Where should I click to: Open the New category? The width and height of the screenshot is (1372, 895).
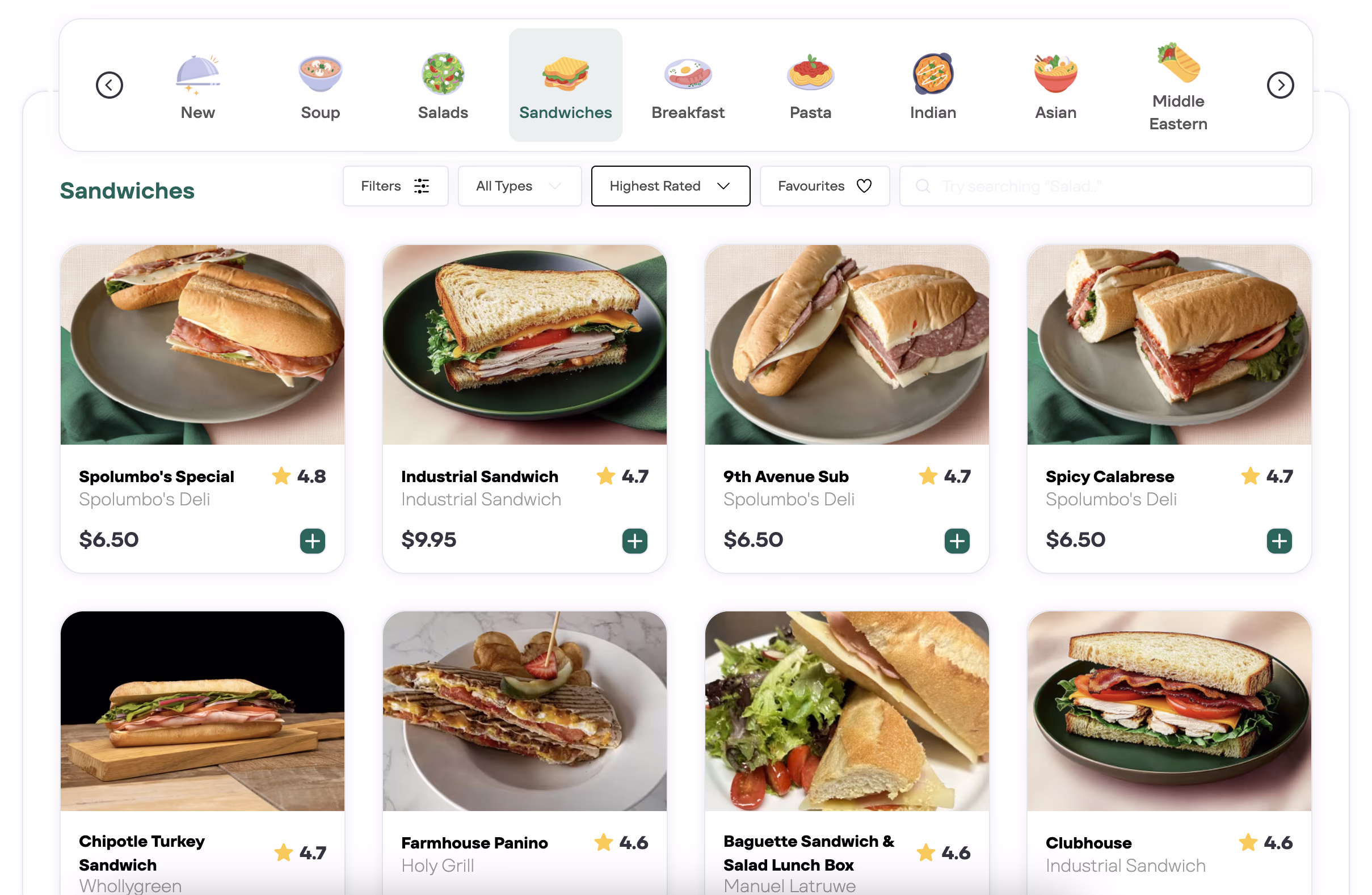(x=197, y=85)
